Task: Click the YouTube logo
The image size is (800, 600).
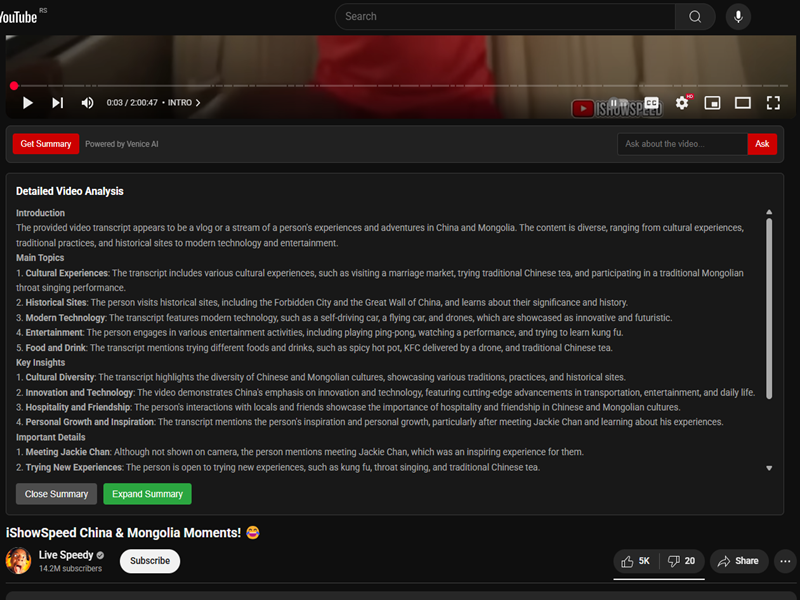Action: [x=18, y=17]
